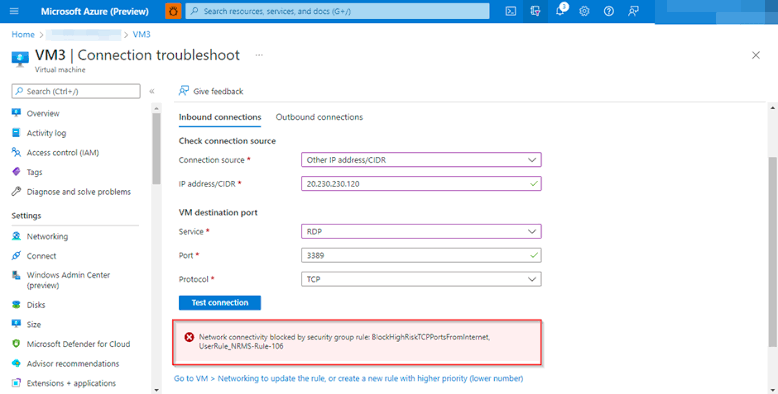Click the Connect icon in sidebar
This screenshot has height=394, width=778.
tap(16, 256)
